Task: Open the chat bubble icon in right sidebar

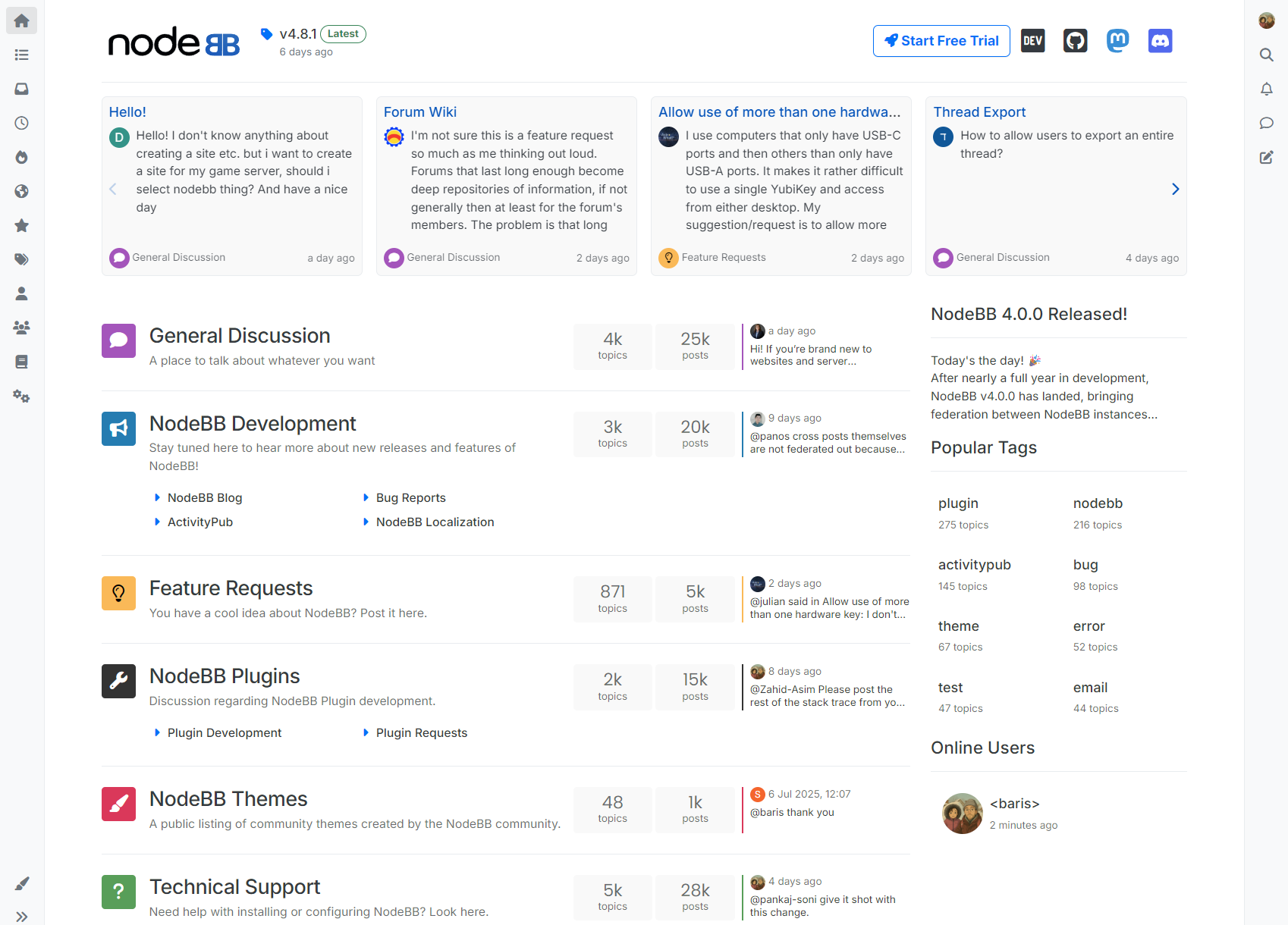Action: click(1266, 123)
